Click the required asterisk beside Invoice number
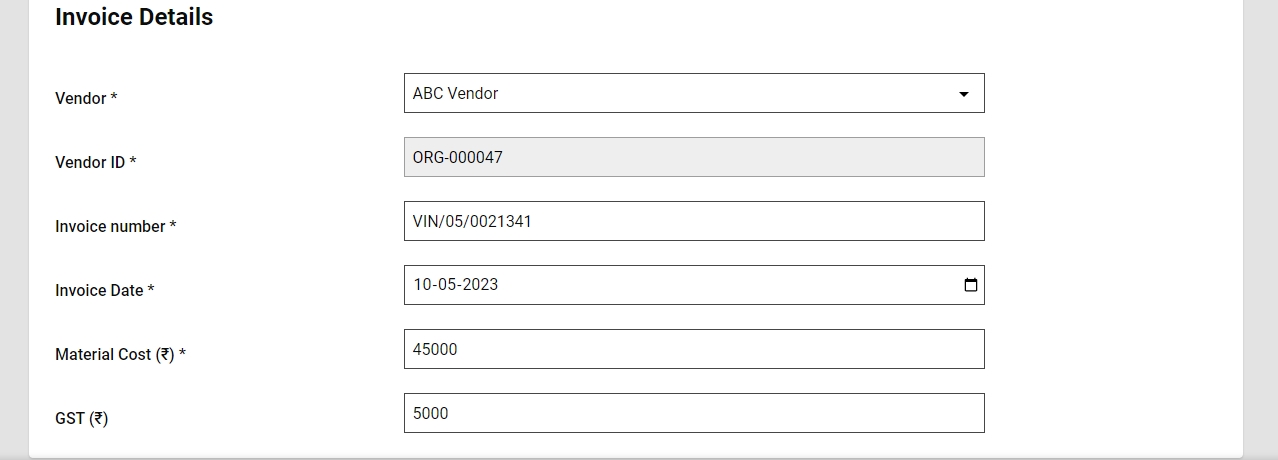Viewport: 1278px width, 460px height. tap(173, 226)
